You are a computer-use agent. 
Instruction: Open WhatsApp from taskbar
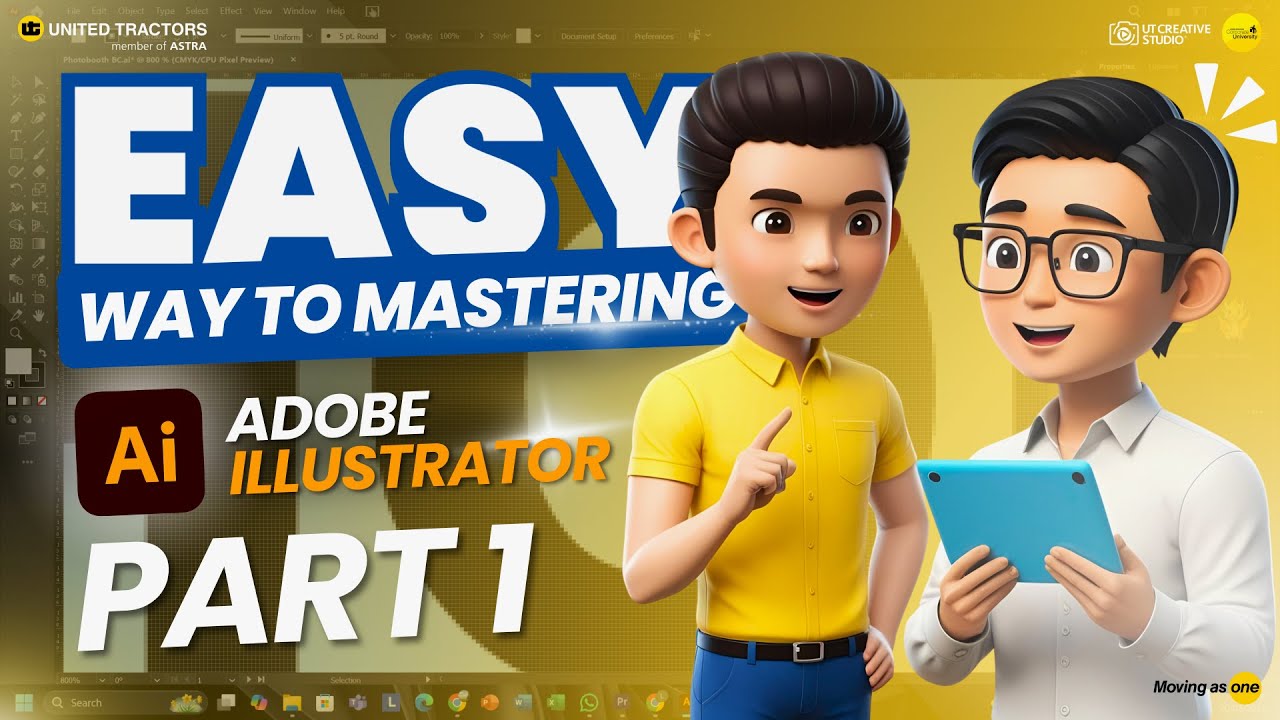click(x=589, y=703)
